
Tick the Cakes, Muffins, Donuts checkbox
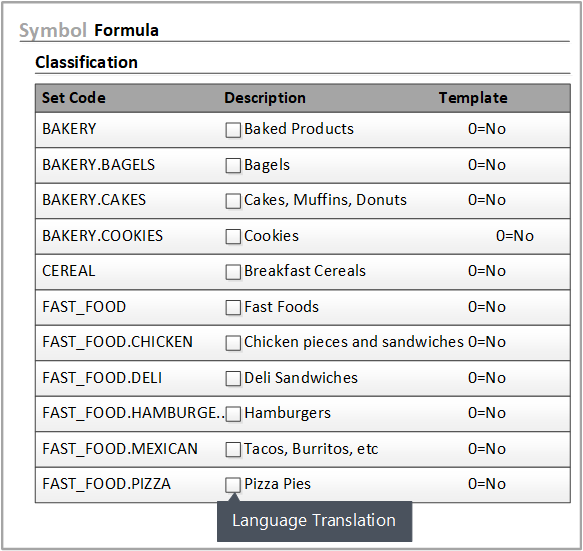pos(233,201)
